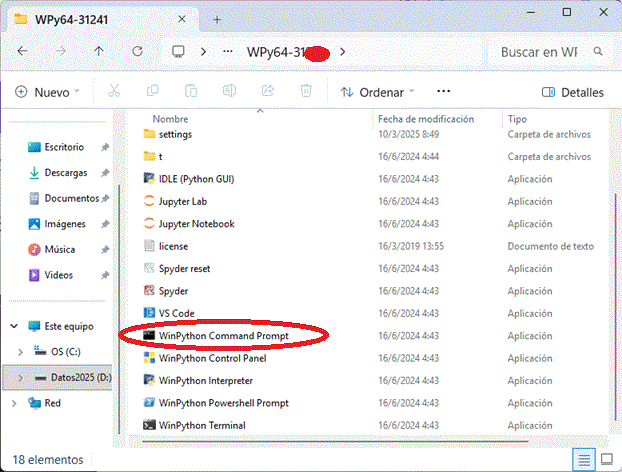This screenshot has width=622, height=472.
Task: Select the IDLE (Python GUI) icon
Action: pos(150,179)
